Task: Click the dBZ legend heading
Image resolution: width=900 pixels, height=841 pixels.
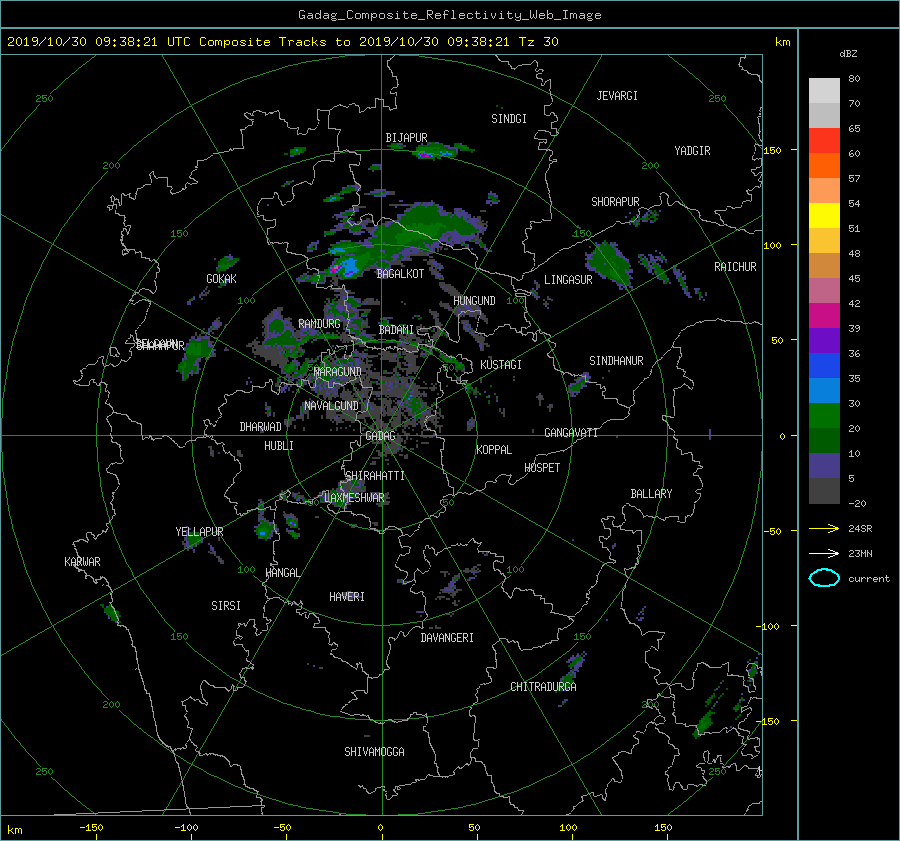Action: point(848,54)
